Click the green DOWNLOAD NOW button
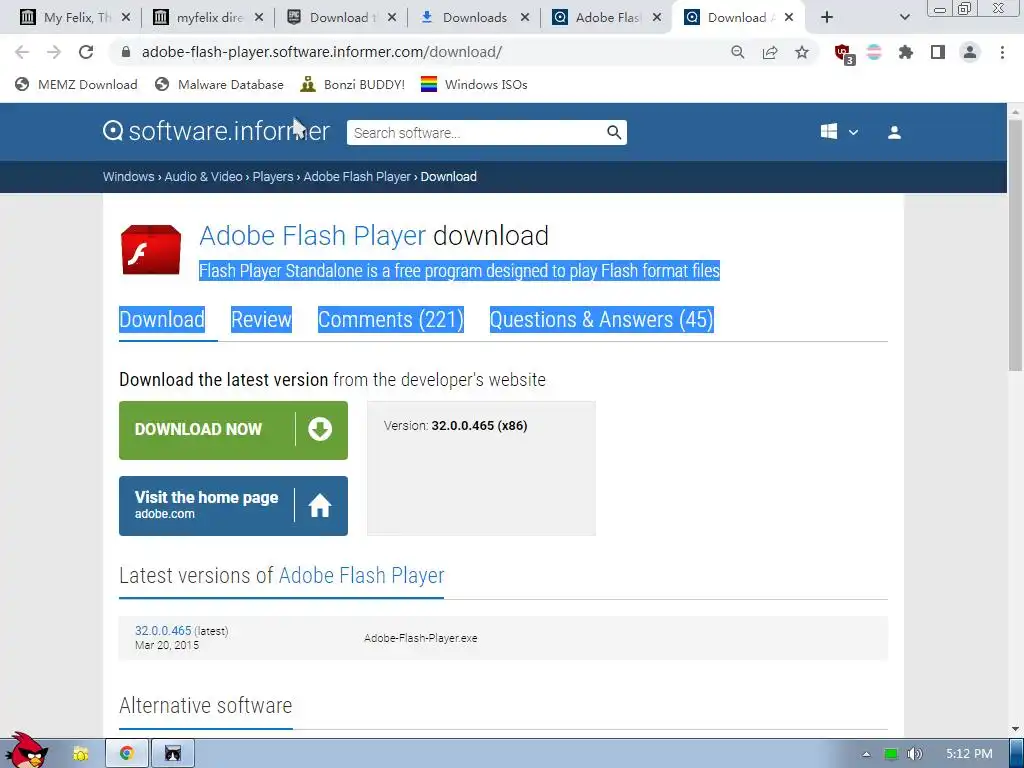 point(233,430)
